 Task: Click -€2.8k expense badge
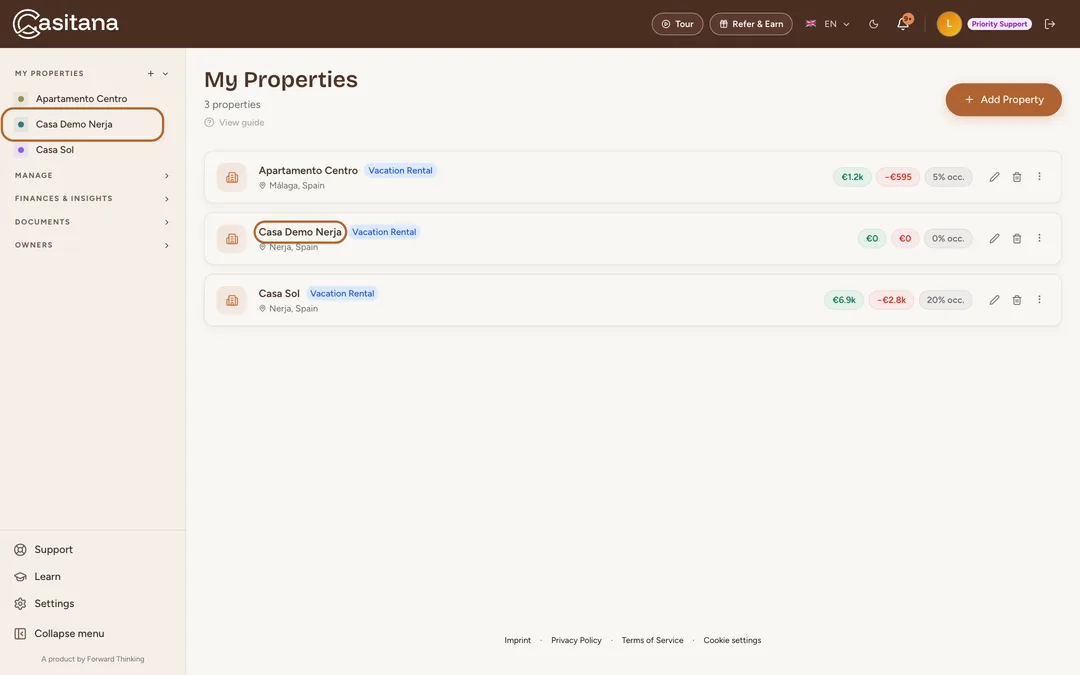(x=891, y=300)
